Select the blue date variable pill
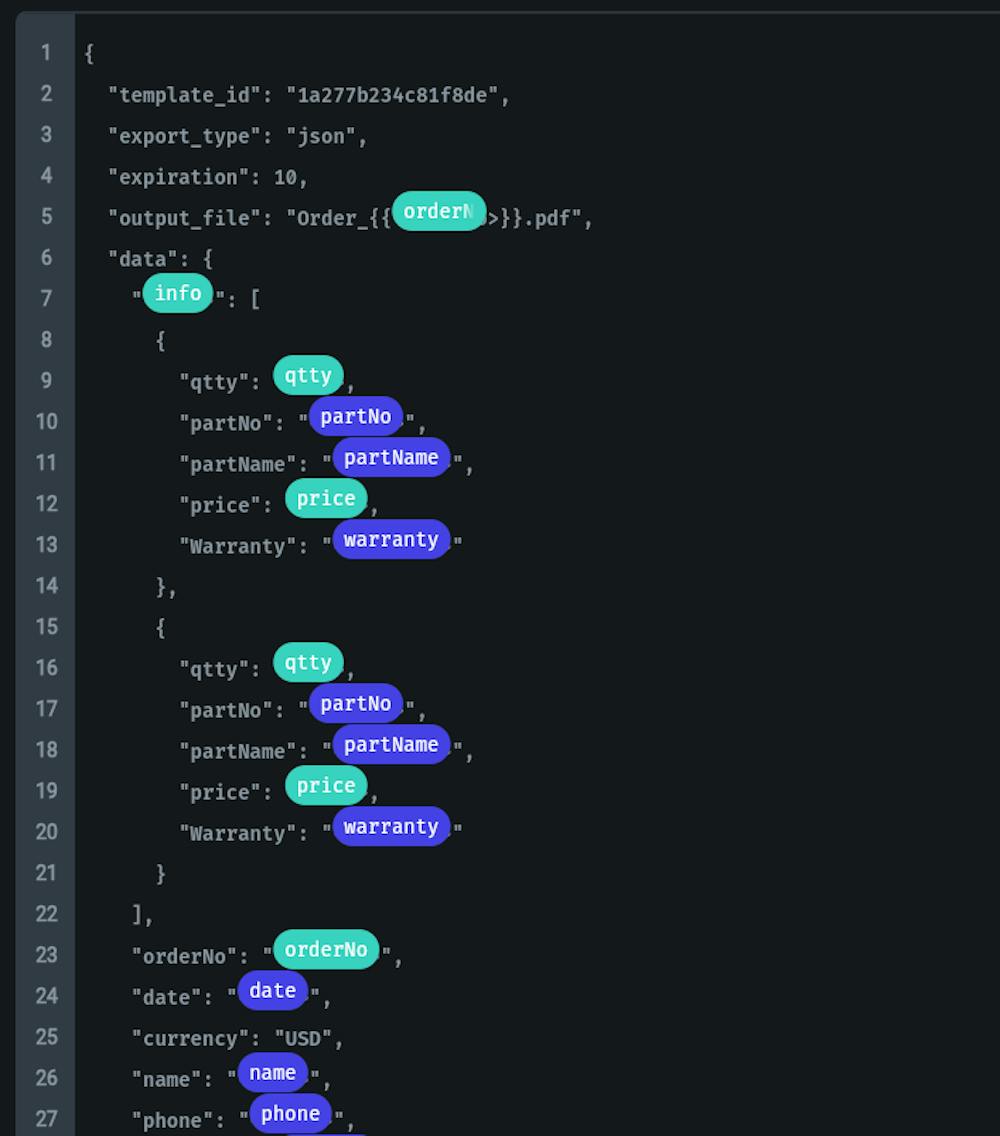The image size is (1000, 1136). pyautogui.click(x=273, y=991)
